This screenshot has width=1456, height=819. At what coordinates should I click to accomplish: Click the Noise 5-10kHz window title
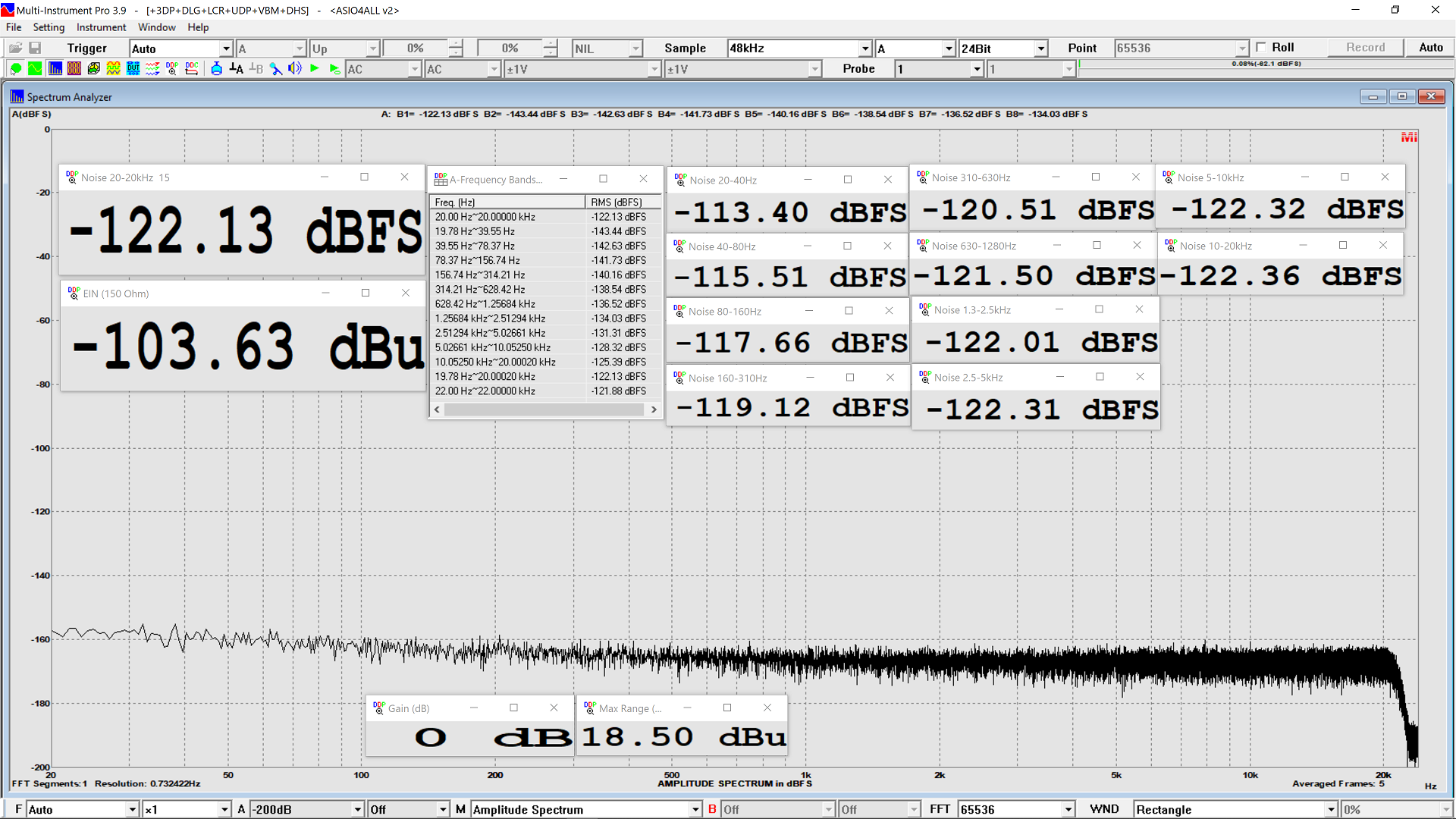point(1210,177)
